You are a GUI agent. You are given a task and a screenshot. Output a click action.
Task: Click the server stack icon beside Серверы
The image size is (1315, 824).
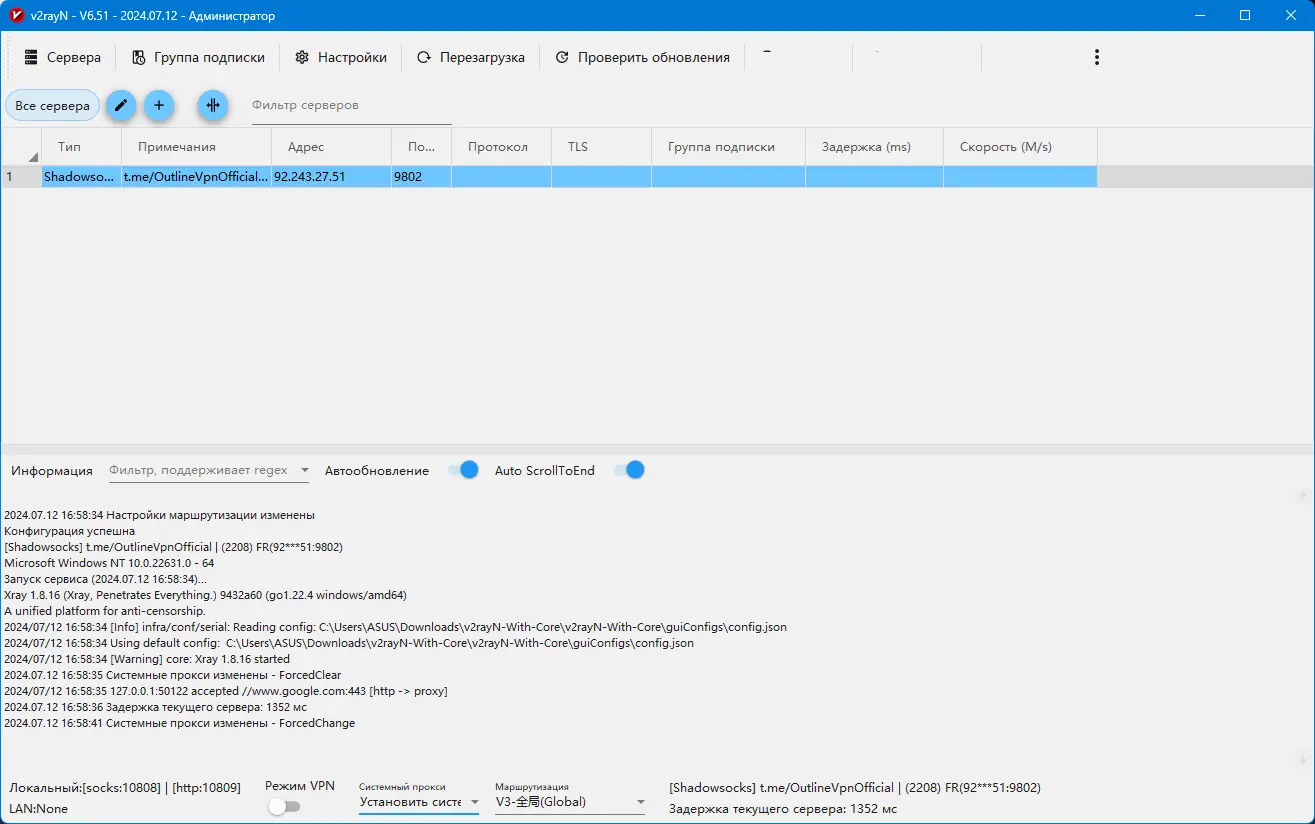[31, 58]
